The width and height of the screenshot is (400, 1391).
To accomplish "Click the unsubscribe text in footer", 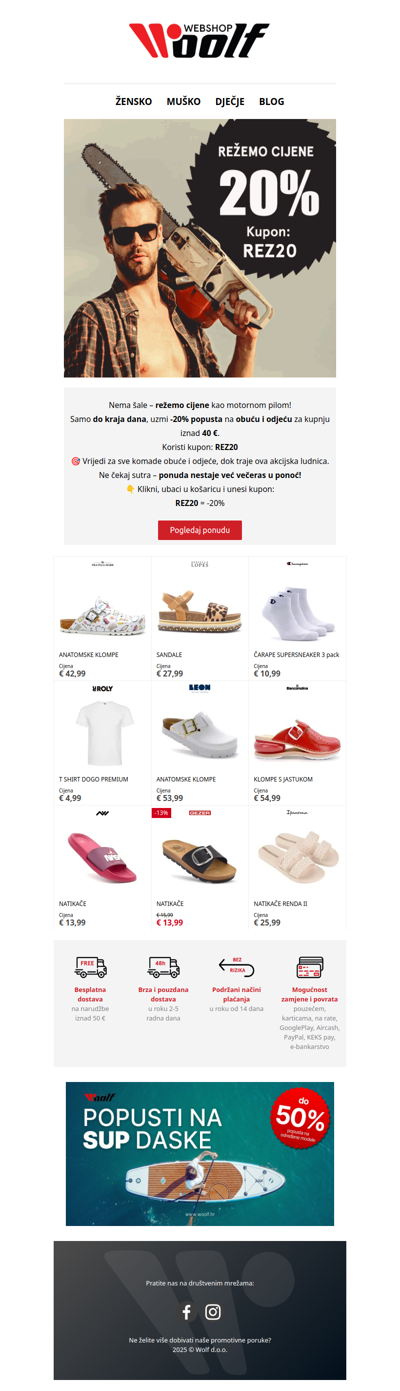I will pos(200,1340).
